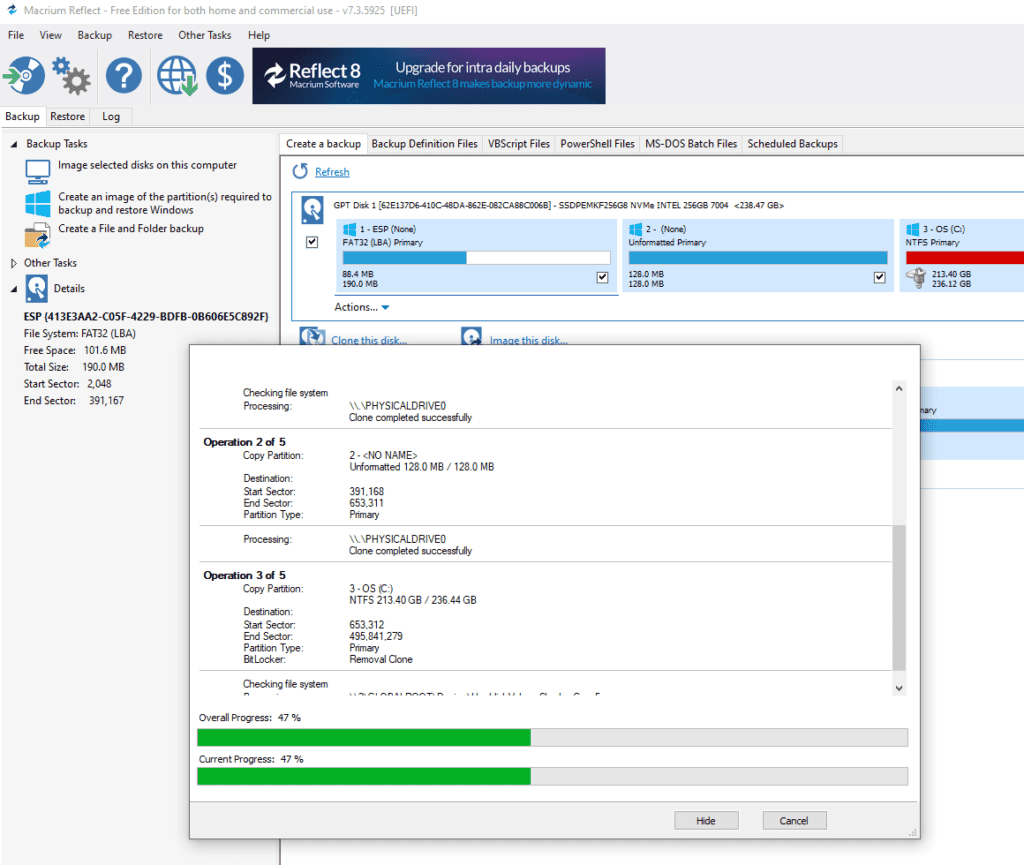Click the OS (C:) partition Windows flag icon
The width and height of the screenshot is (1024, 865).
[912, 229]
